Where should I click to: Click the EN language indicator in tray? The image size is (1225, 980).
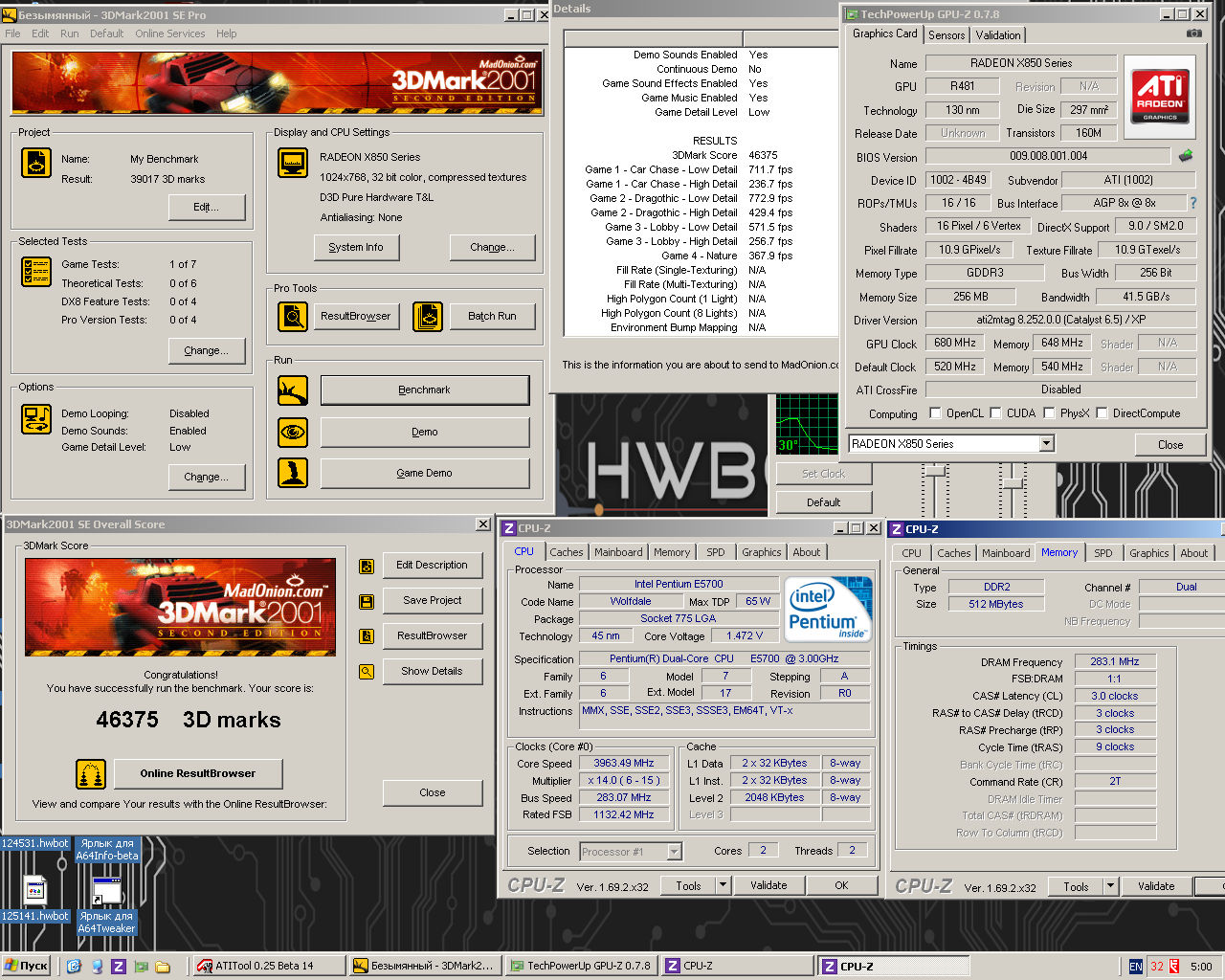pos(1135,967)
